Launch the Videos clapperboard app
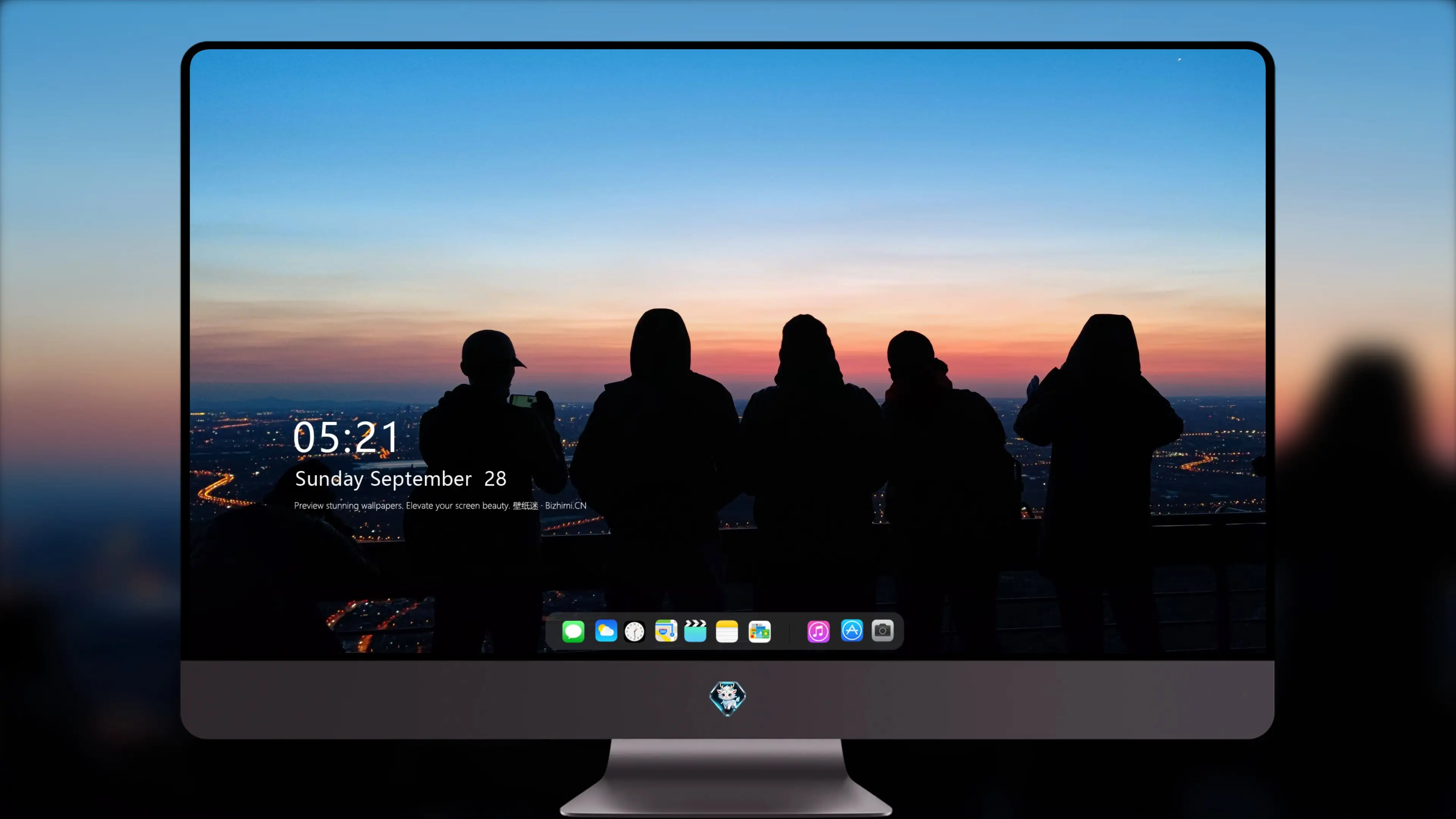This screenshot has height=819, width=1456. (695, 631)
